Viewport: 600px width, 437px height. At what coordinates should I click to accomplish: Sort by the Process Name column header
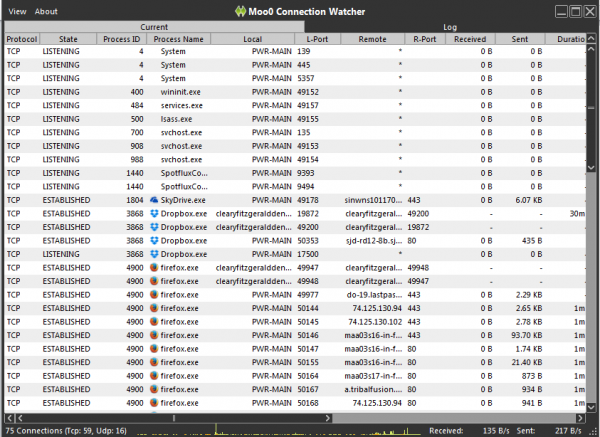coord(178,39)
